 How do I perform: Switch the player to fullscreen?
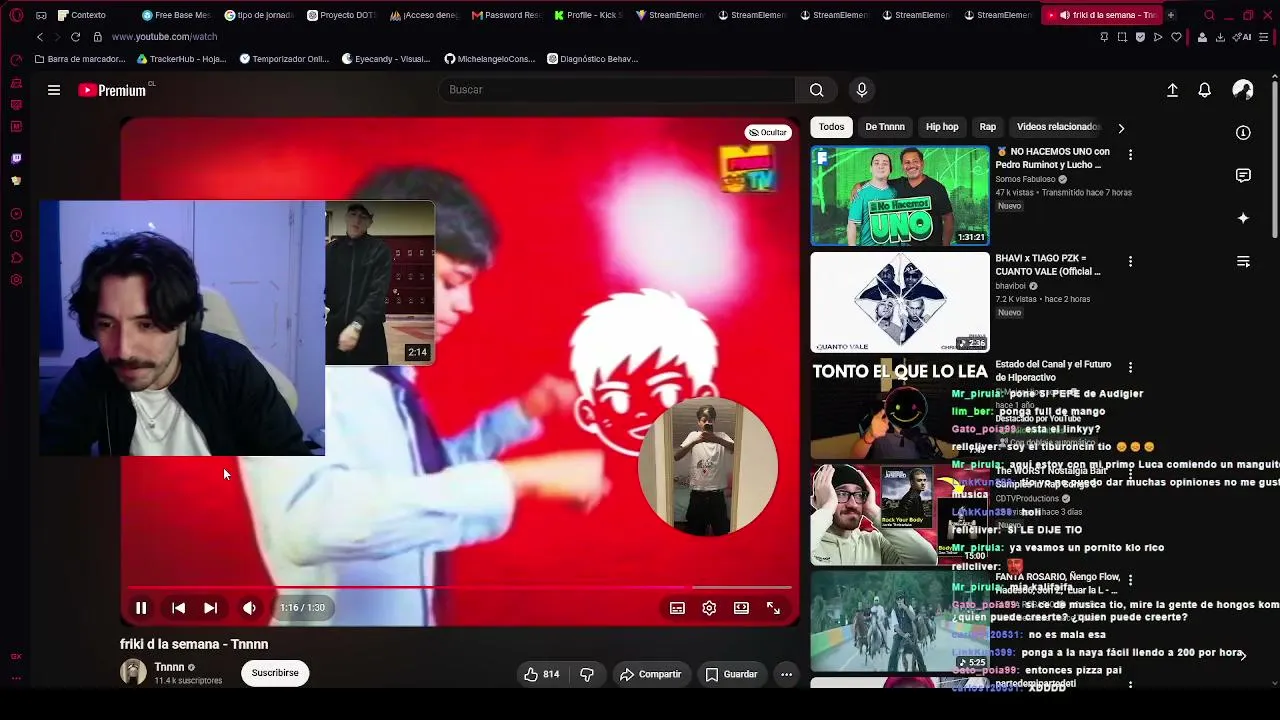point(773,608)
